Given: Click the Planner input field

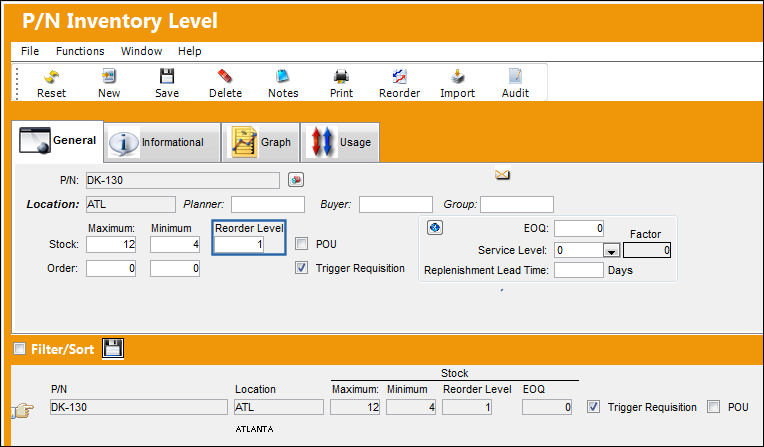Looking at the screenshot, I should (x=268, y=204).
